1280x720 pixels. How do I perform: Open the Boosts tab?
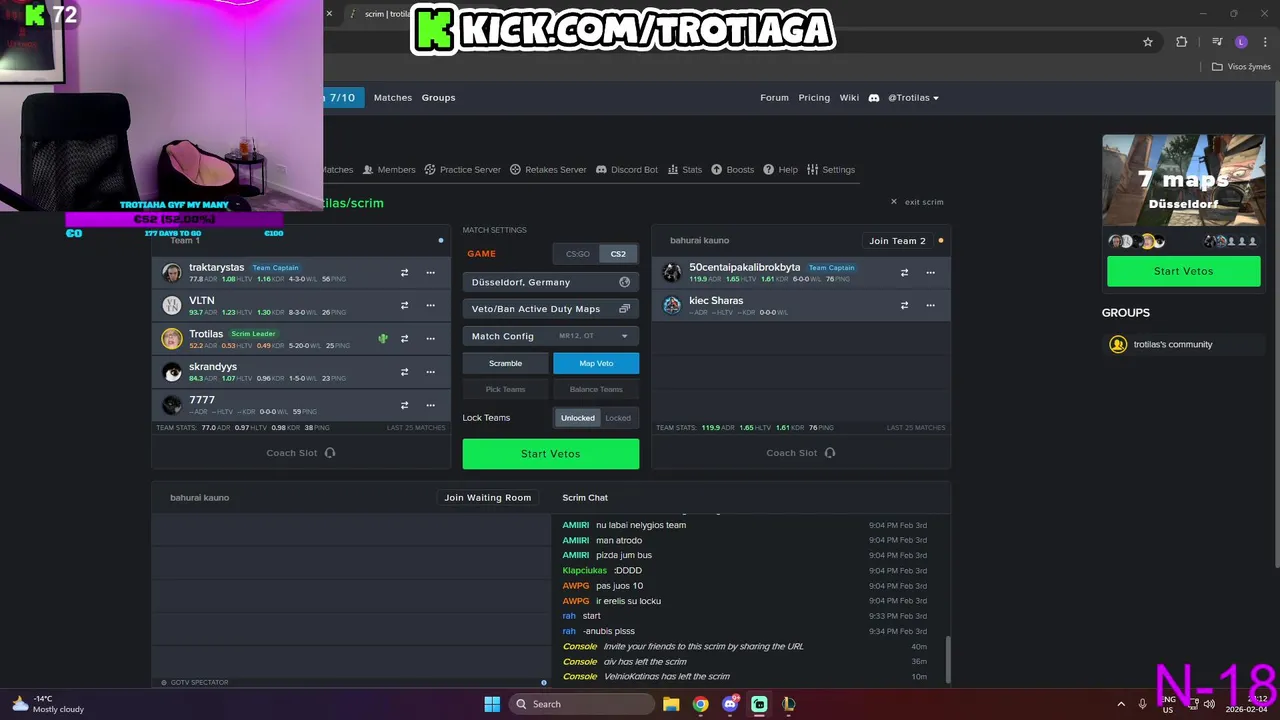click(x=733, y=170)
